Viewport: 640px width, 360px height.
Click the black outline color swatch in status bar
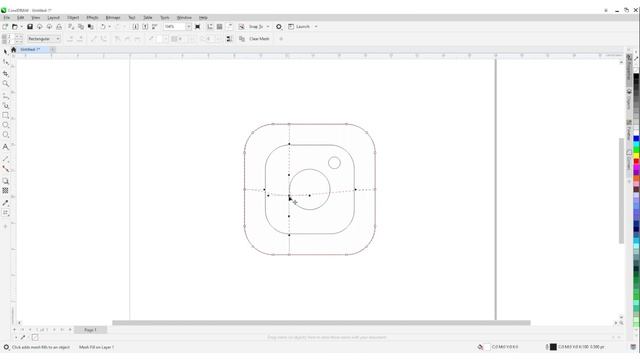[x=553, y=347]
